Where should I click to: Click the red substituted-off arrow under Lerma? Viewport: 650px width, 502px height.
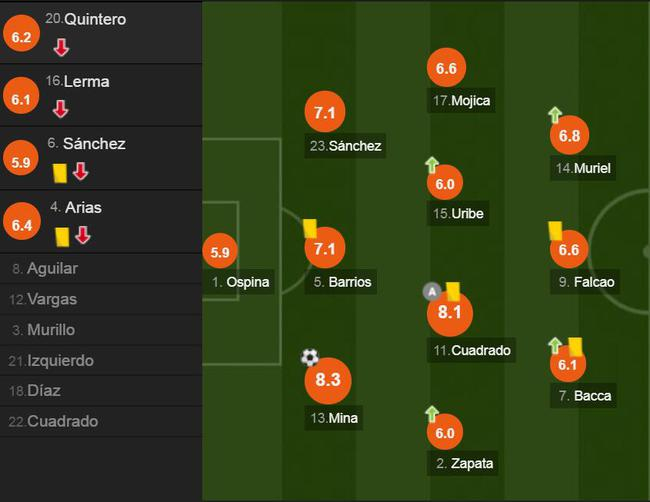[x=61, y=109]
